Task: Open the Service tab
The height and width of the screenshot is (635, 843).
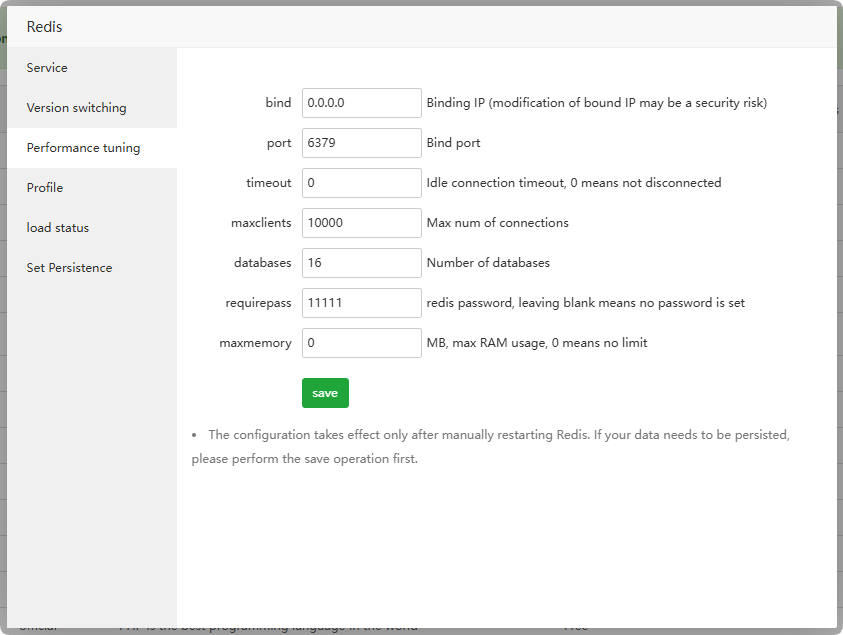Action: (47, 68)
